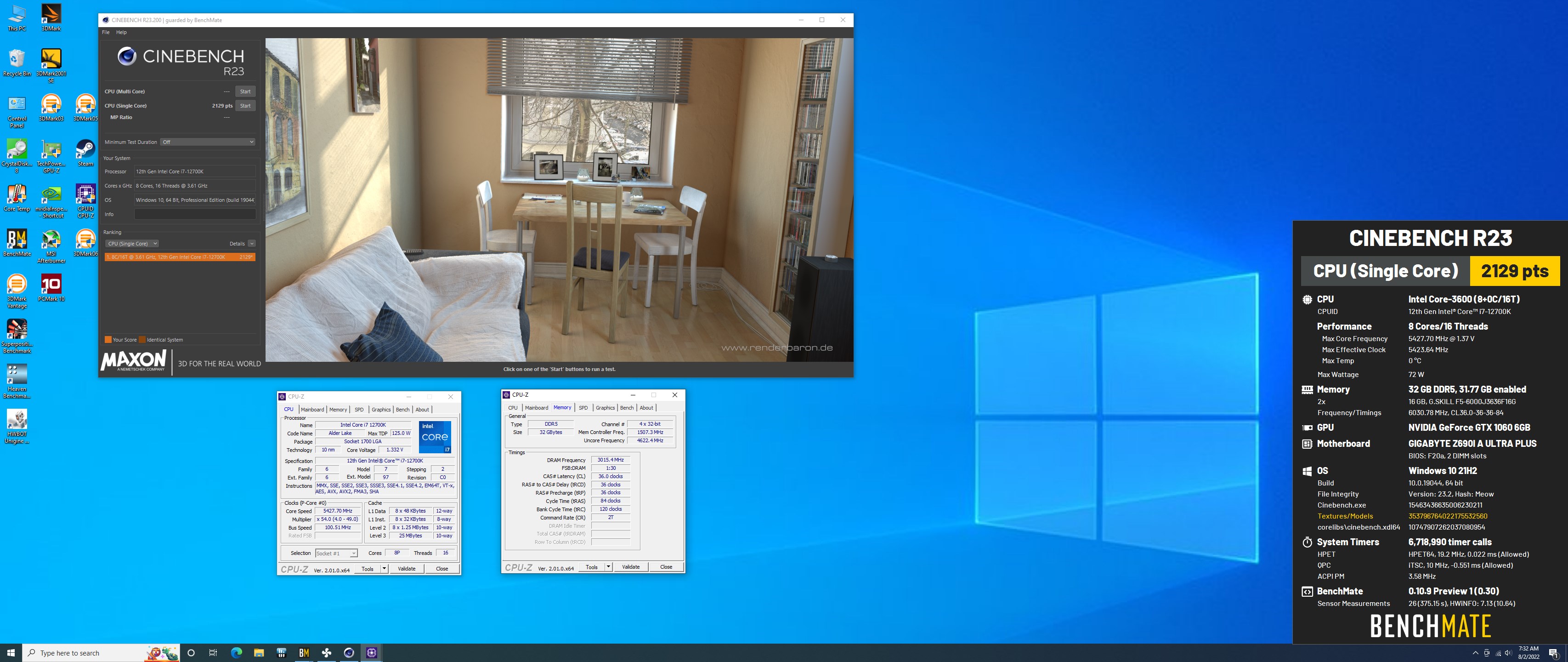Open Superposition Benchmark icon
This screenshot has width=1568, height=662.
tap(17, 336)
